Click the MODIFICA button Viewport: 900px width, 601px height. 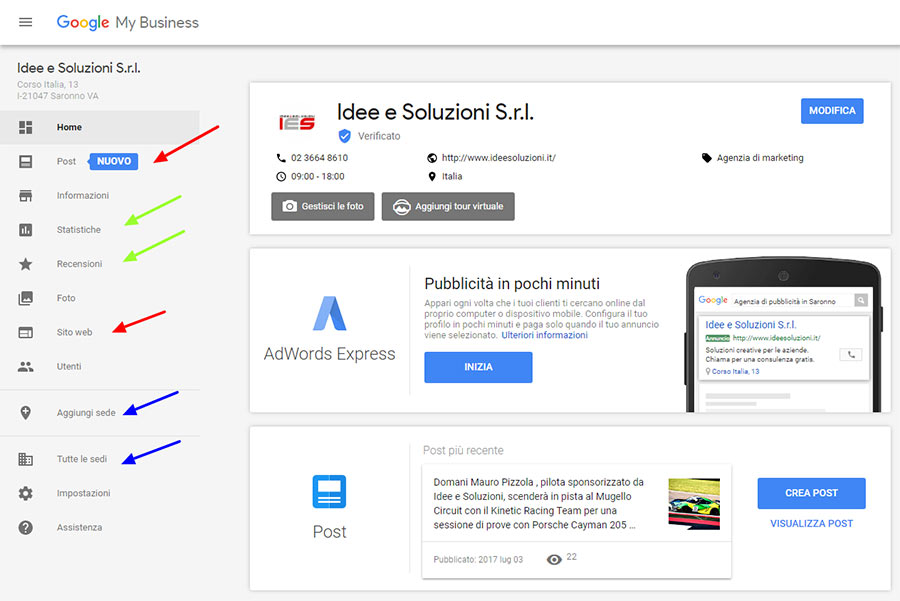(832, 111)
